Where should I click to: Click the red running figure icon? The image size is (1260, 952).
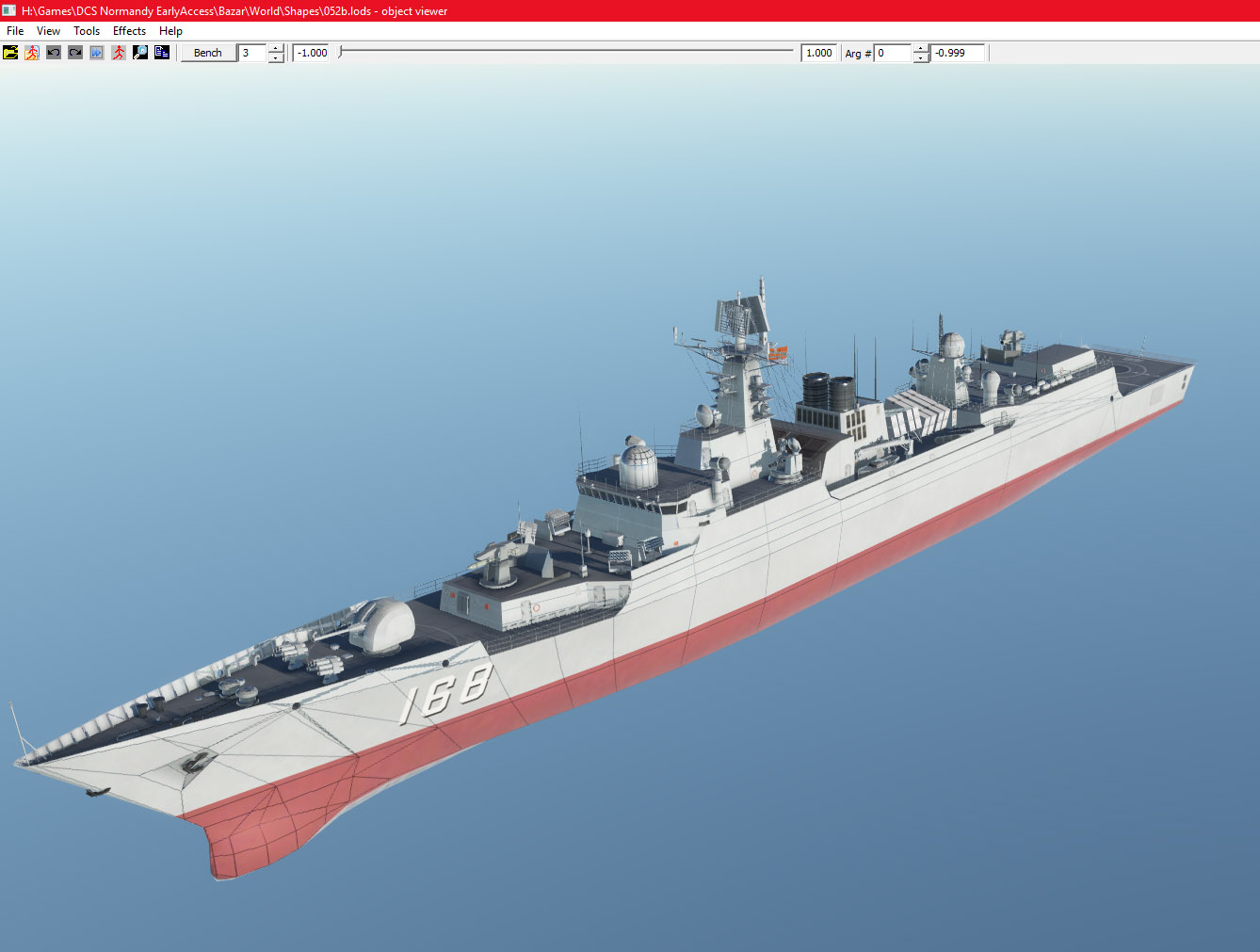click(x=119, y=53)
